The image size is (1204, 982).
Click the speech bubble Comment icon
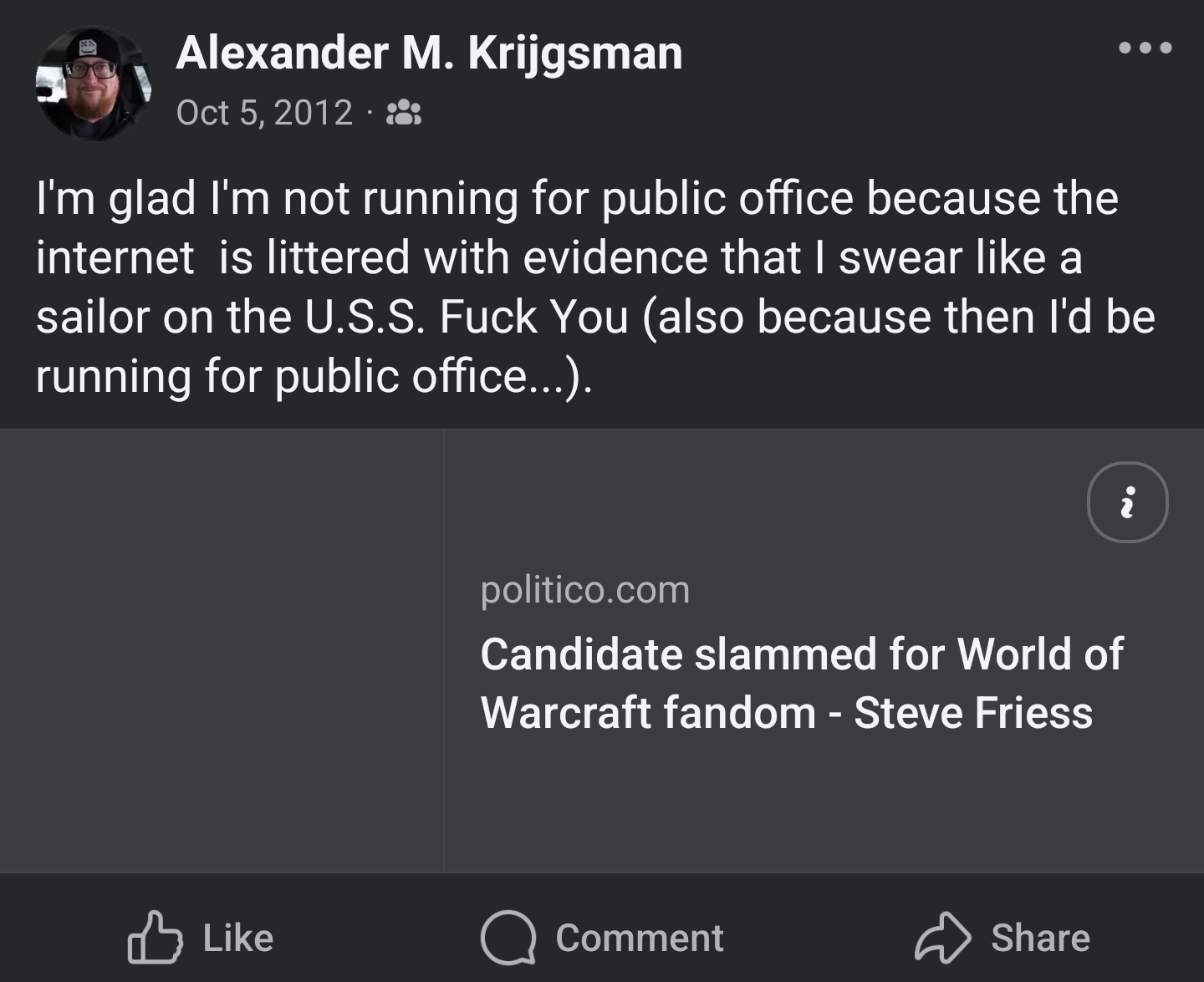(508, 938)
